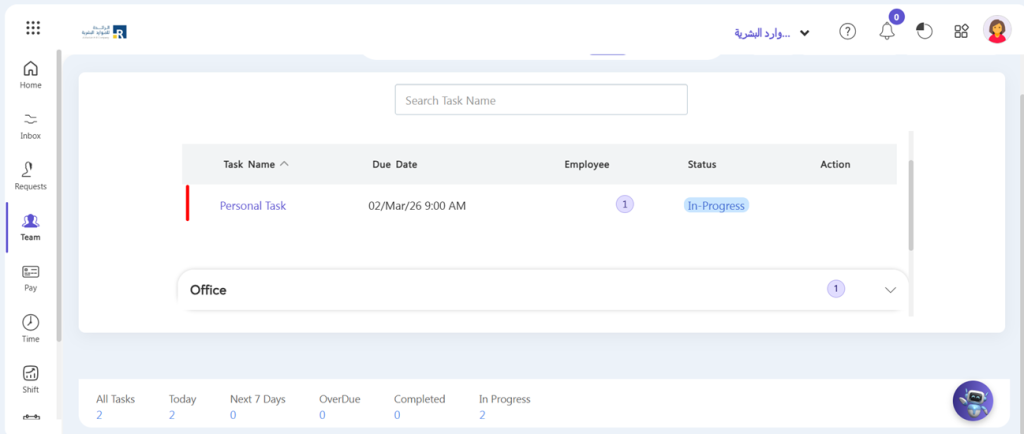The image size is (1024, 434).
Task: Go to Requests in sidebar
Action: (x=31, y=171)
